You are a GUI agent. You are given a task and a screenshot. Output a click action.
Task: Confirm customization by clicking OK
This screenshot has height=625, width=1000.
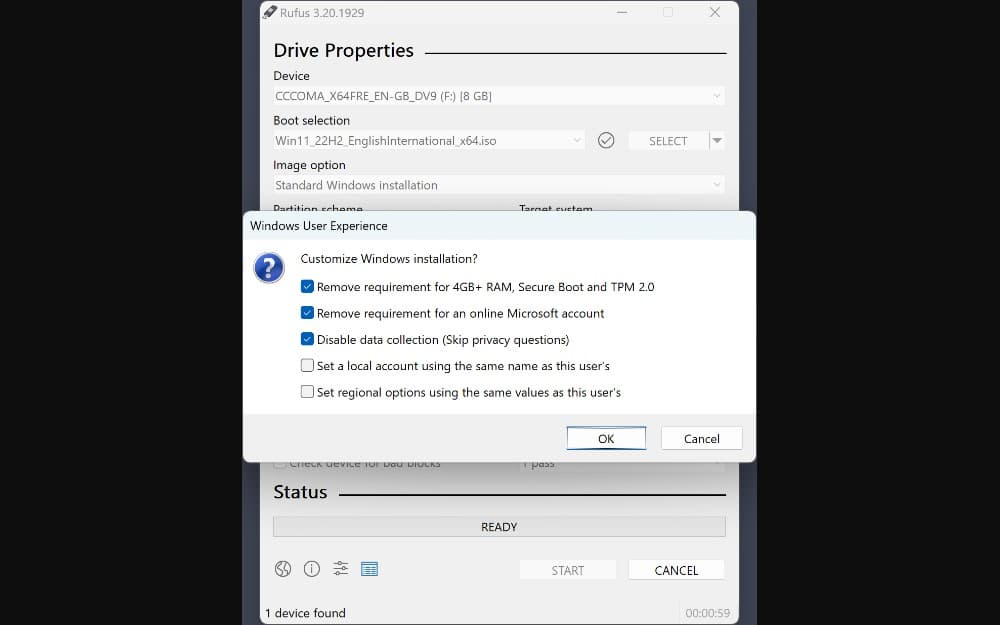pos(606,438)
